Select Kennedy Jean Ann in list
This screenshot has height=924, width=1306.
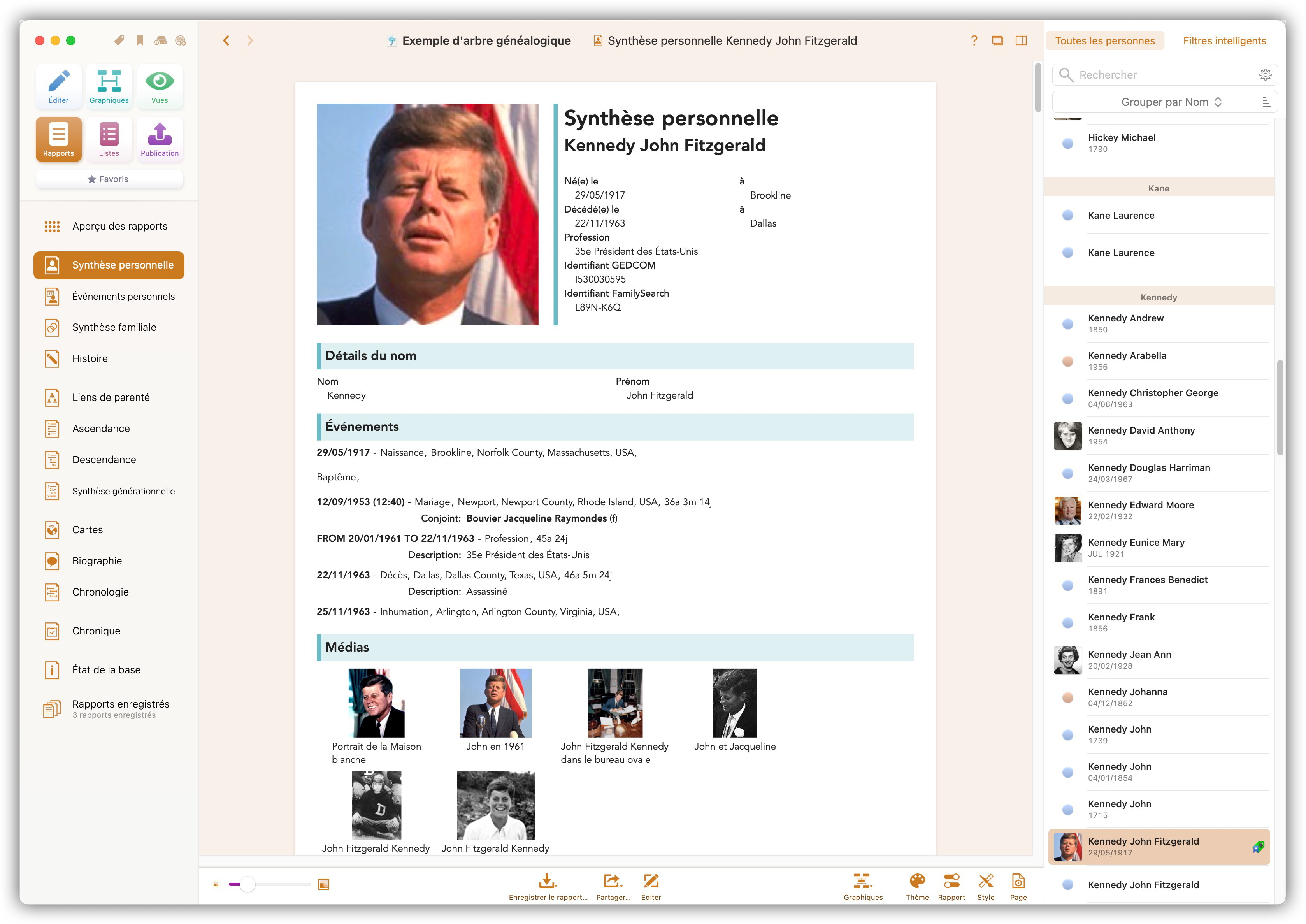(x=1159, y=660)
